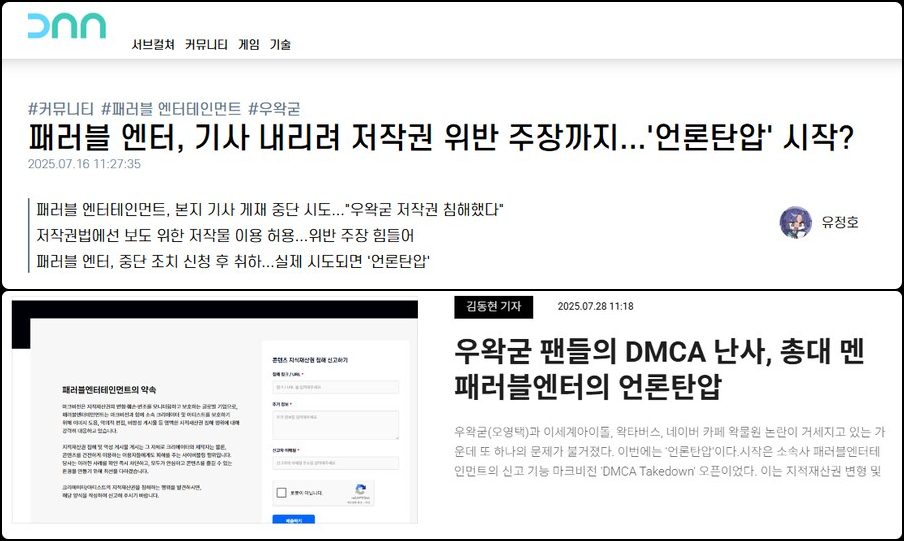Viewport: 904px width, 541px height.
Task: Go to the 게임 menu section
Action: [x=249, y=45]
